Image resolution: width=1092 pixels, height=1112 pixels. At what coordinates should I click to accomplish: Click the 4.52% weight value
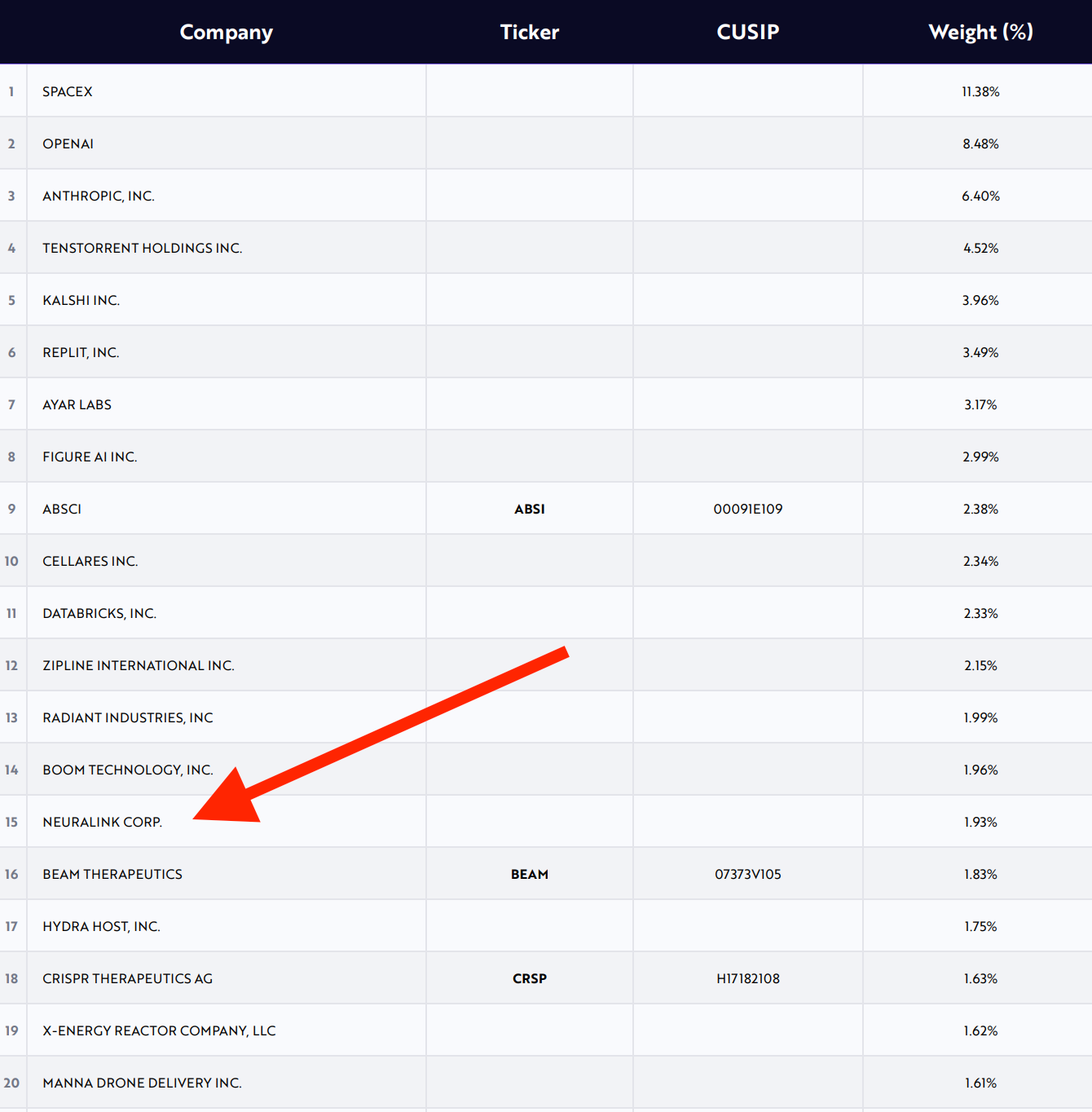pos(980,248)
